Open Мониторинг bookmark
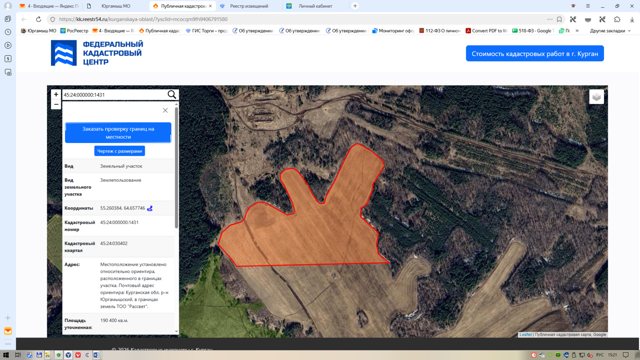Image resolution: width=640 pixels, height=360 pixels. [x=393, y=31]
